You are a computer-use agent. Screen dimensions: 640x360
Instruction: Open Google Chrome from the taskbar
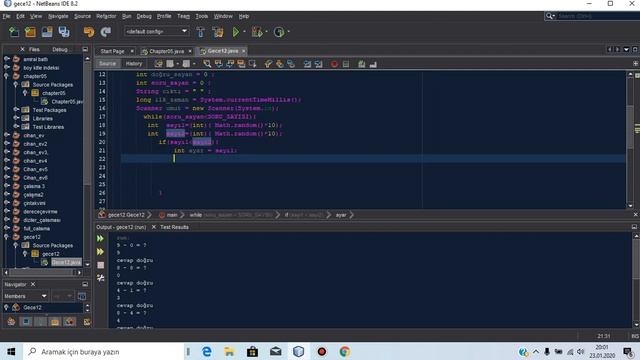point(344,351)
